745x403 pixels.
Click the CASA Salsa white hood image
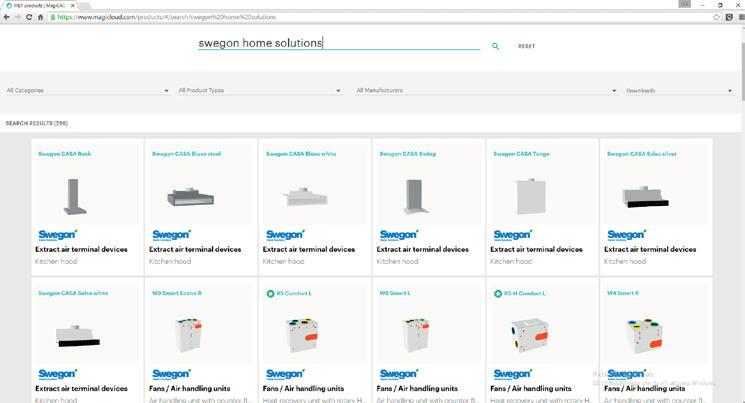tap(77, 336)
